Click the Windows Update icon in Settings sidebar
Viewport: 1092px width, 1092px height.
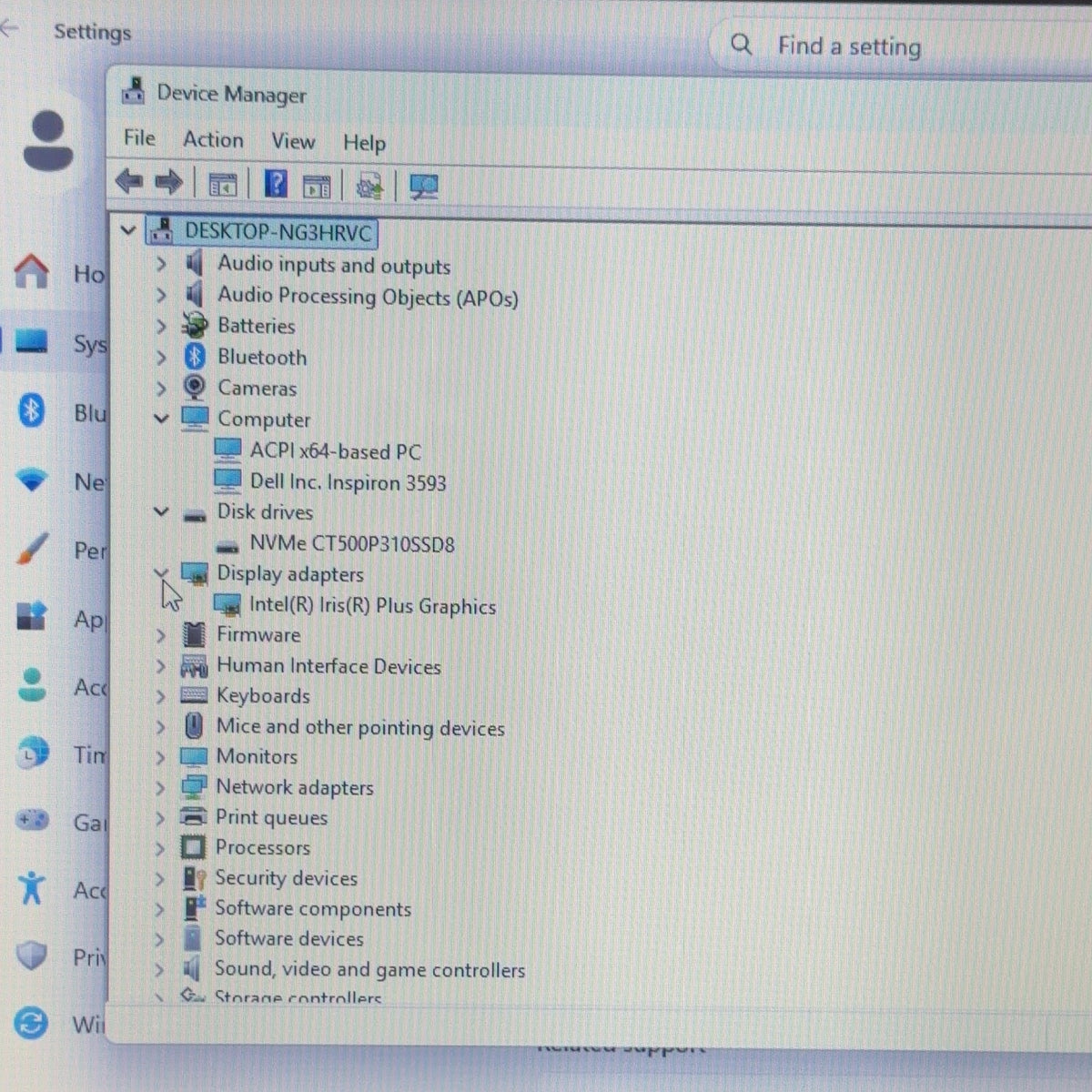32,1024
